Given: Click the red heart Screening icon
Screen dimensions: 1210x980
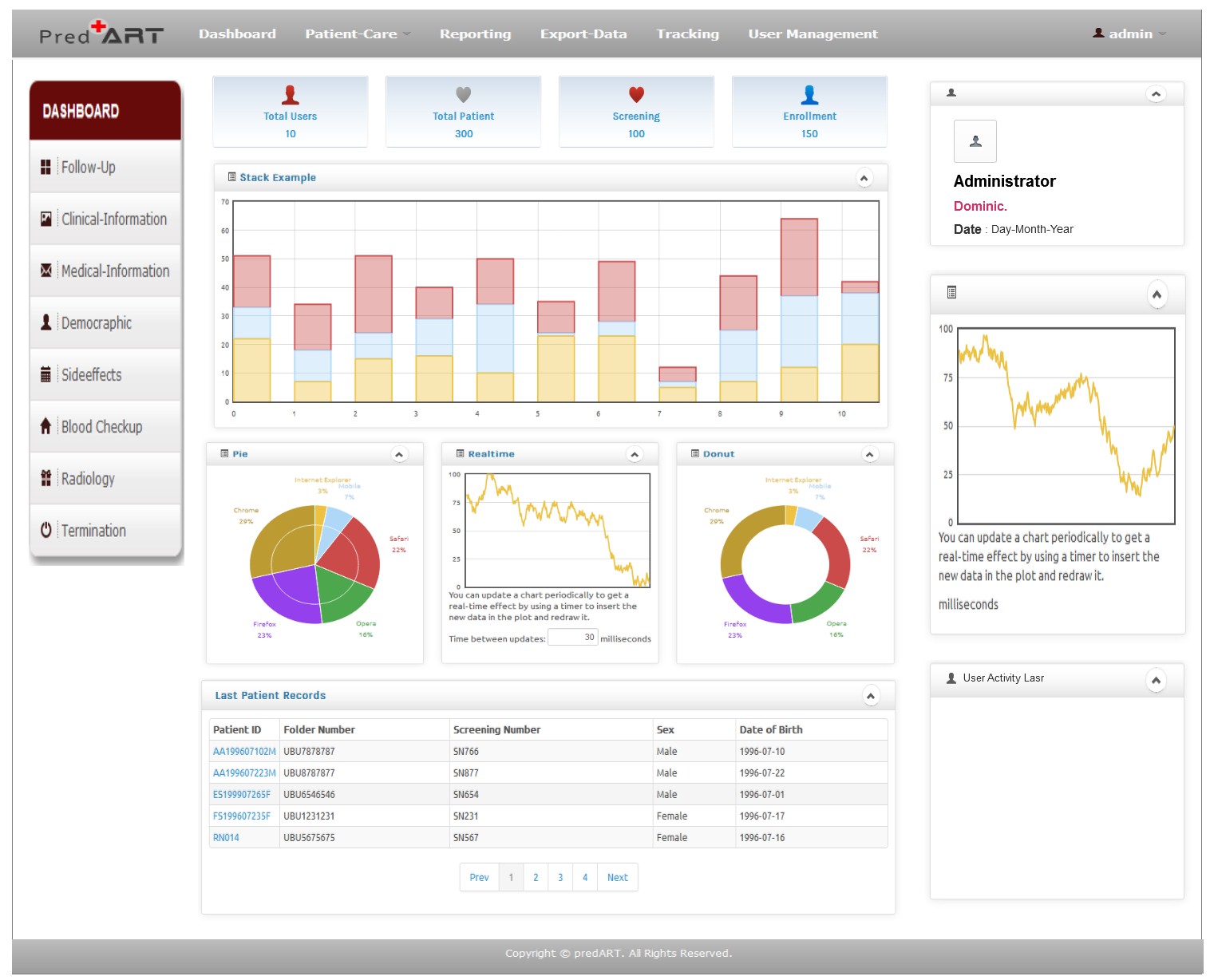Looking at the screenshot, I should pos(636,94).
